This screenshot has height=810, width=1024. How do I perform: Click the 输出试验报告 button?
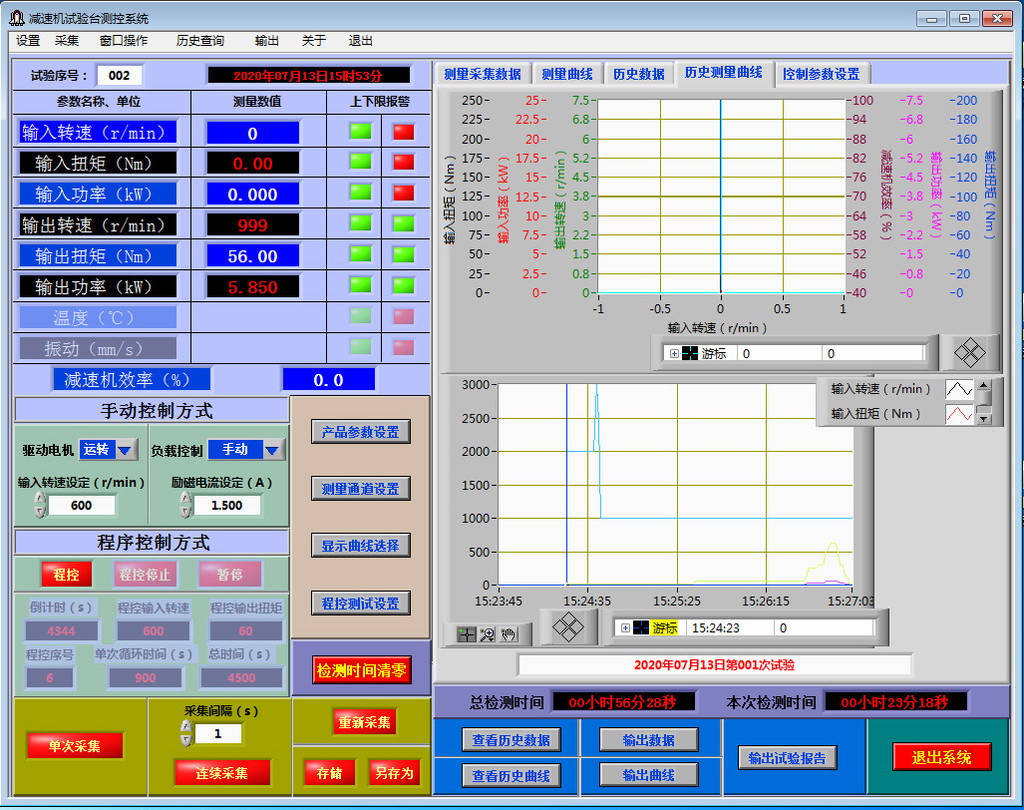787,758
